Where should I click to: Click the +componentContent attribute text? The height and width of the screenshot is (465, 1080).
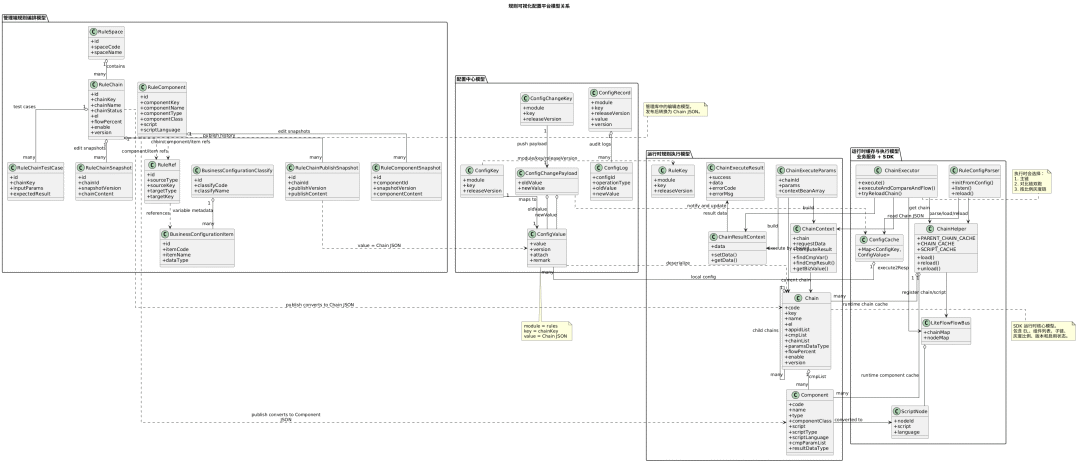click(x=398, y=194)
